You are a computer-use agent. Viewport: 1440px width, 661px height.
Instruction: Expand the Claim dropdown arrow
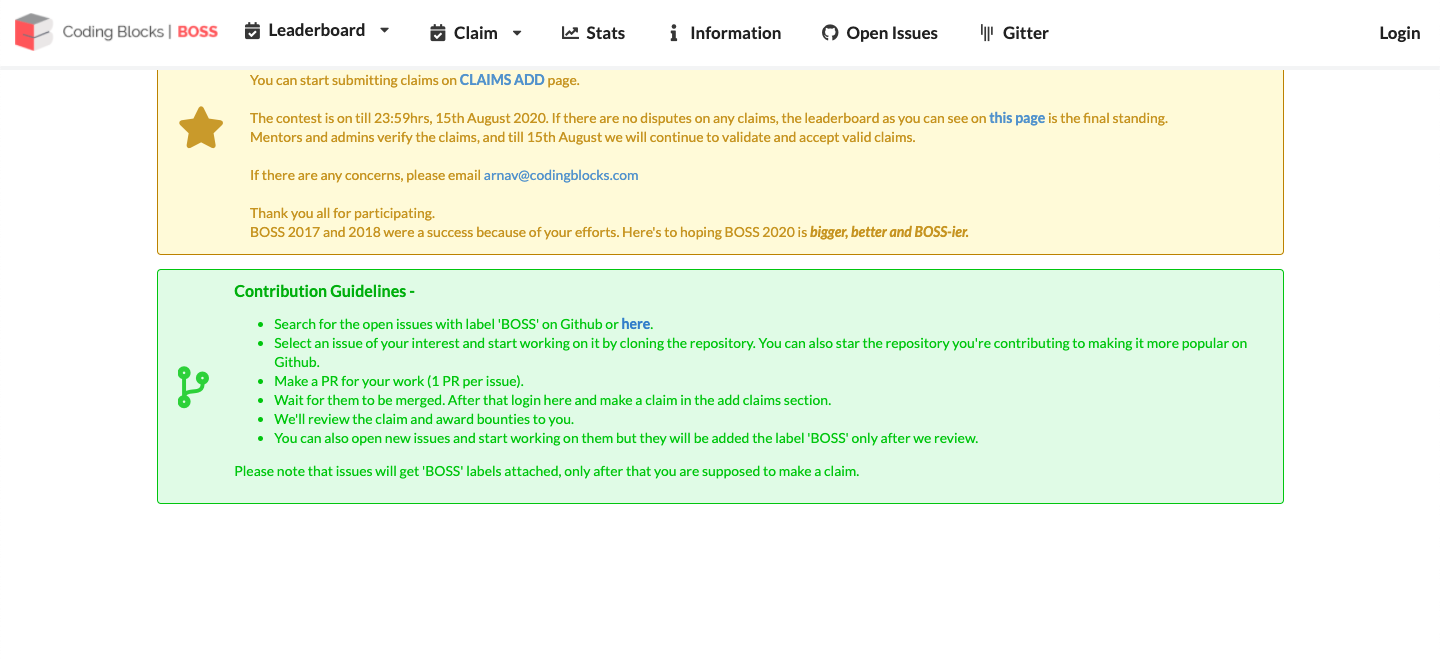pos(517,33)
